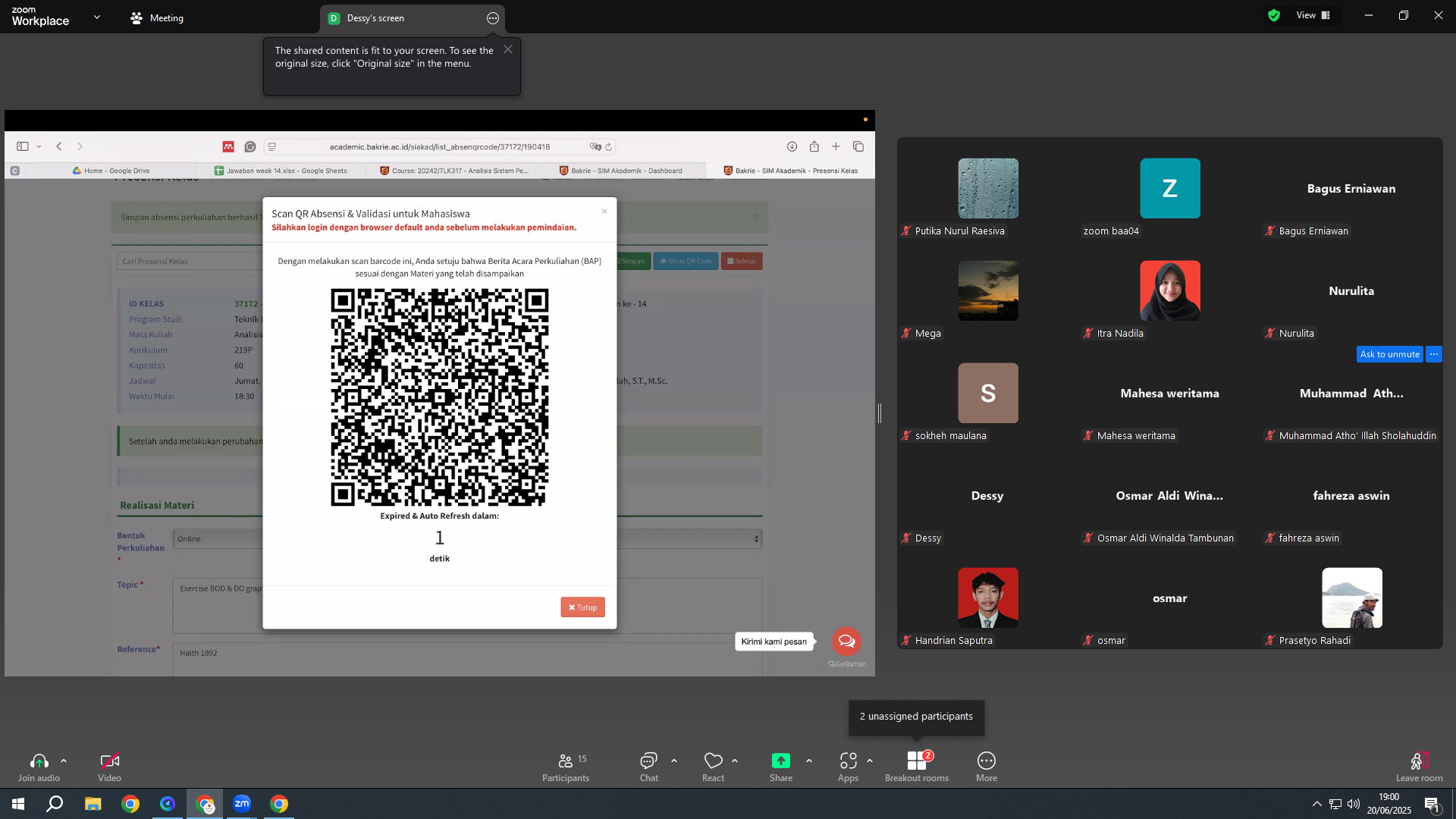The height and width of the screenshot is (819, 1456).
Task: Click the browser sidebar toggle icon
Action: point(23,146)
